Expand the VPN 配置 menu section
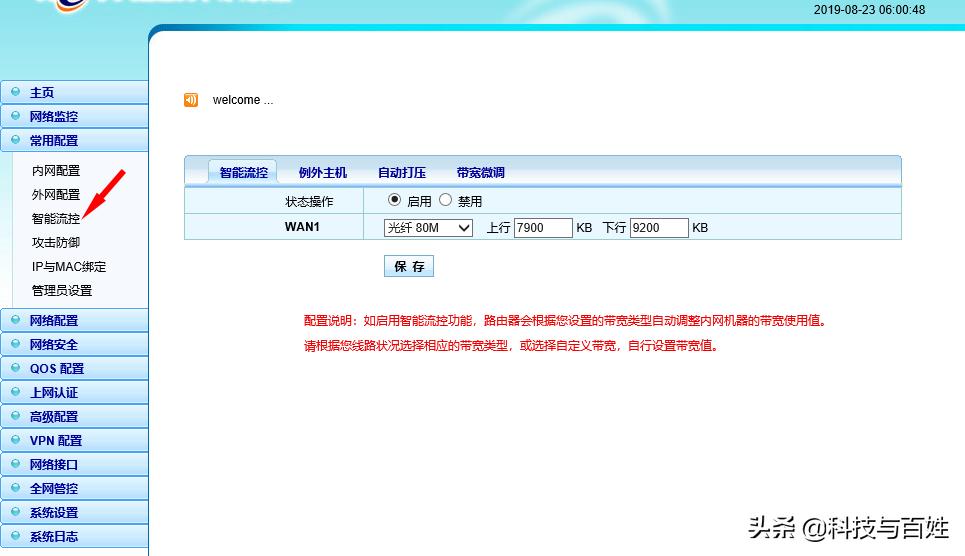 (74, 440)
